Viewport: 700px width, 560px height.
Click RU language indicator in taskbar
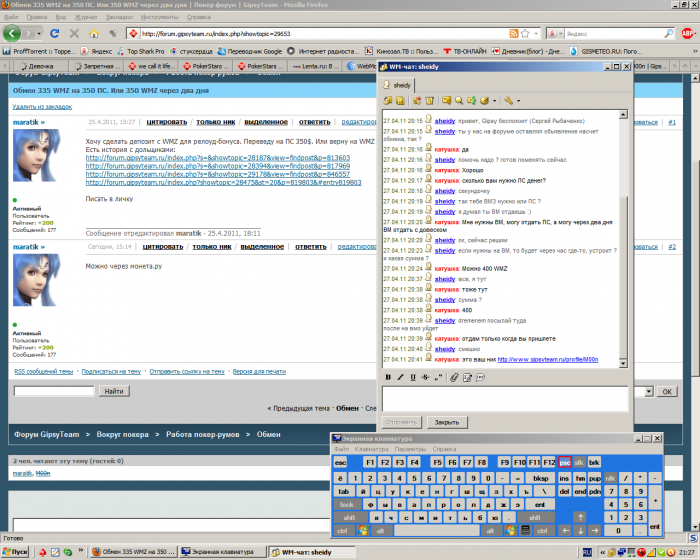587,553
